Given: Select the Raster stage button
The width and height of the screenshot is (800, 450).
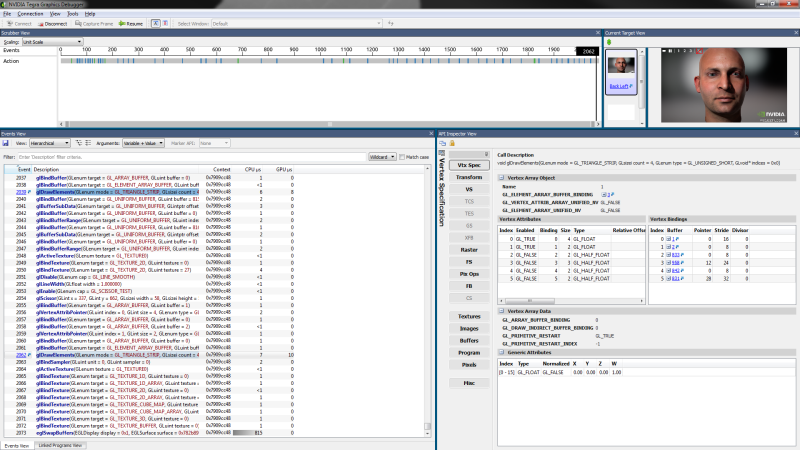Looking at the screenshot, I should tap(469, 250).
